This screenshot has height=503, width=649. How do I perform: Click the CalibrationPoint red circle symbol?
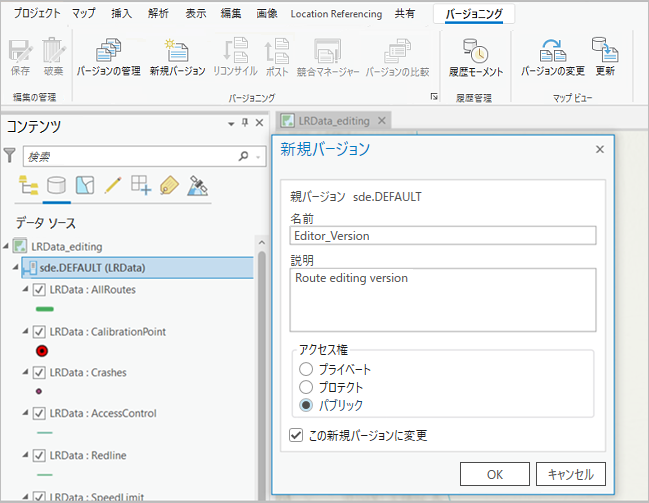pos(42,351)
